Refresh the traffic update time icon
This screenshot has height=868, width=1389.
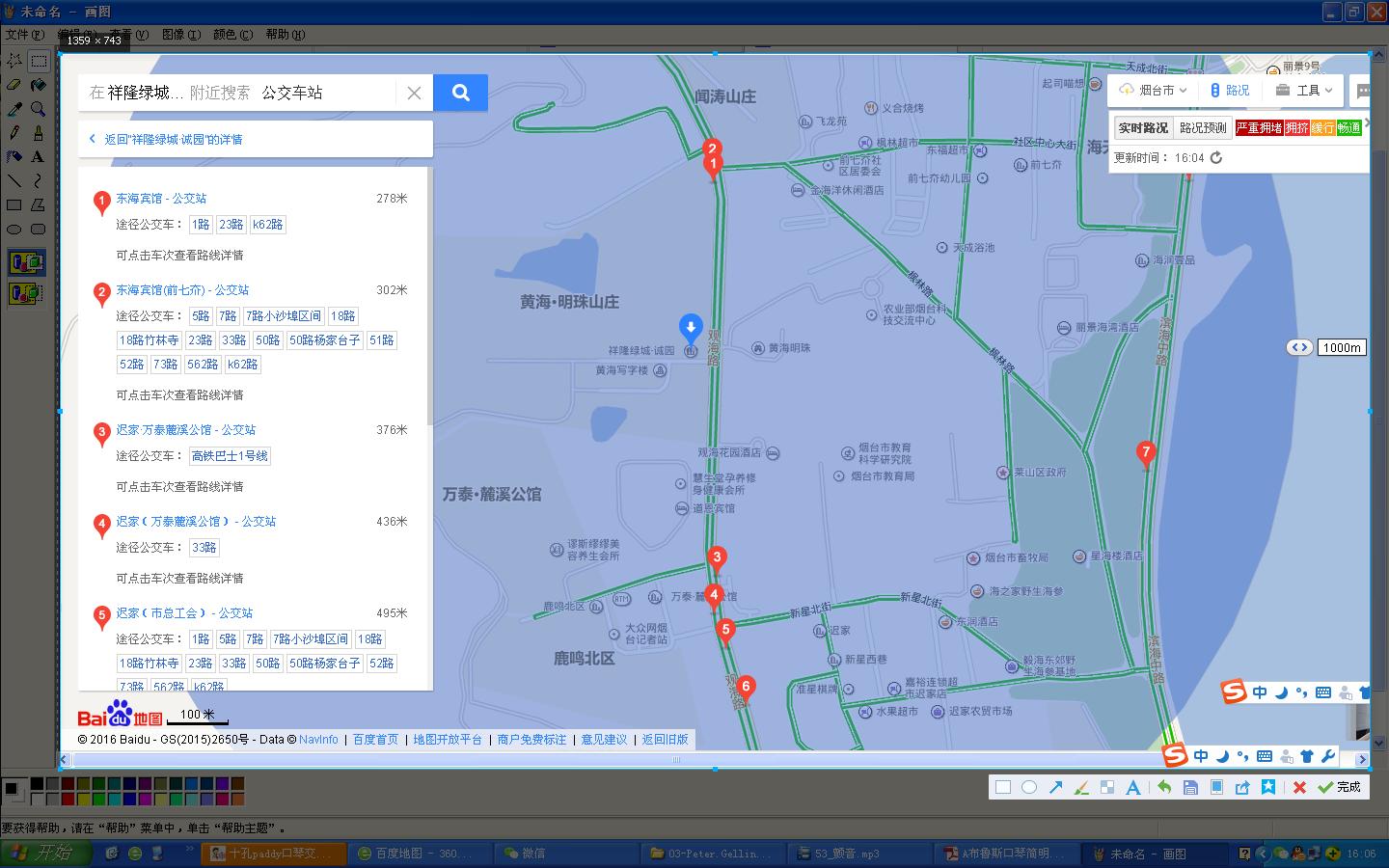1216,157
